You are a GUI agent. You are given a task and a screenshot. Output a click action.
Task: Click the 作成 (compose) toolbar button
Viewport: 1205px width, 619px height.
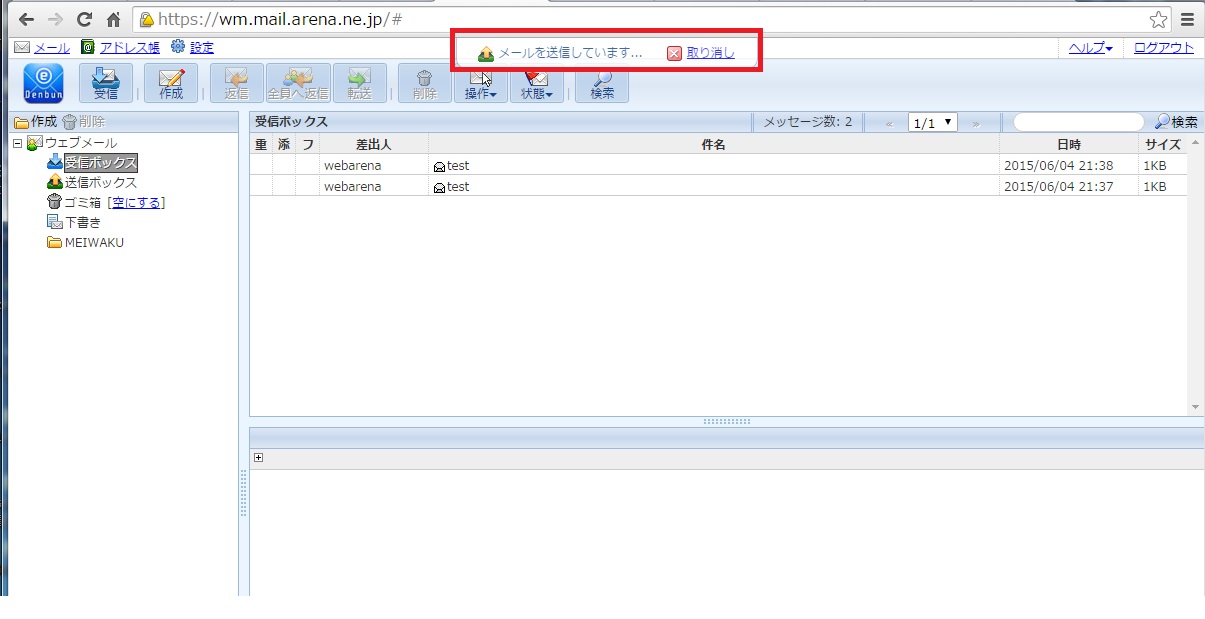tap(171, 83)
